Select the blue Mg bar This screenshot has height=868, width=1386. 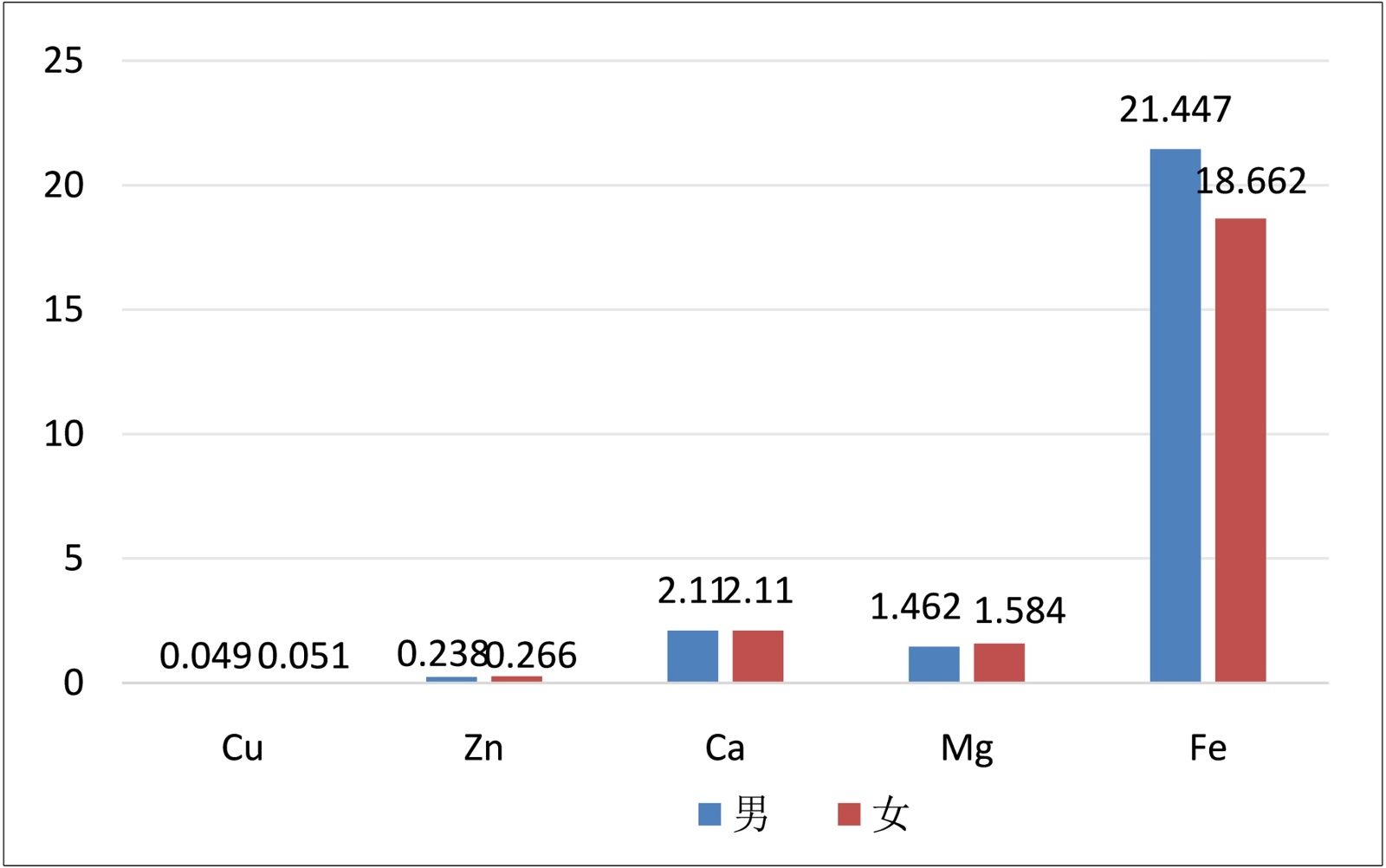(934, 664)
